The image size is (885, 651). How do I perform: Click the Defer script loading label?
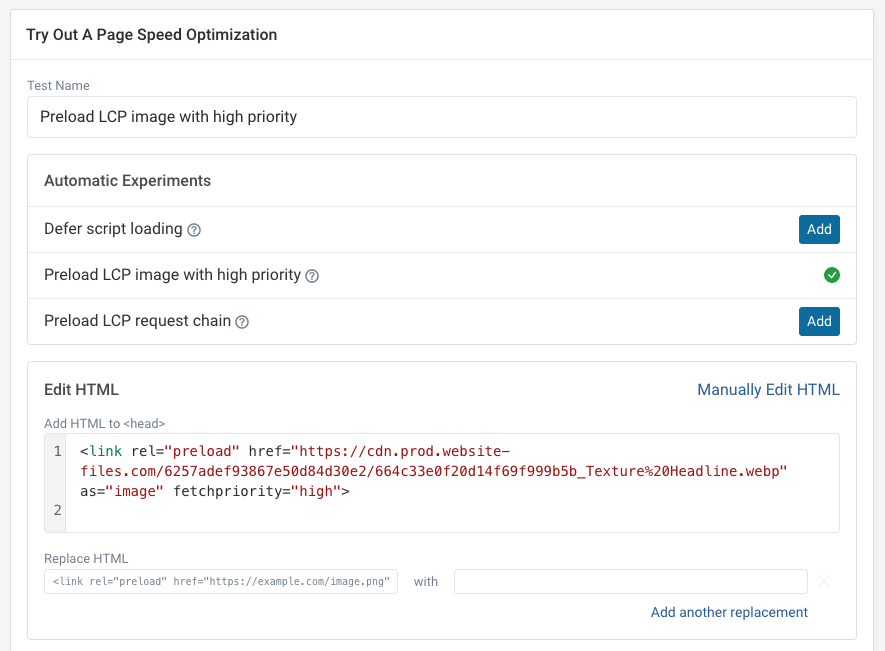(x=113, y=229)
